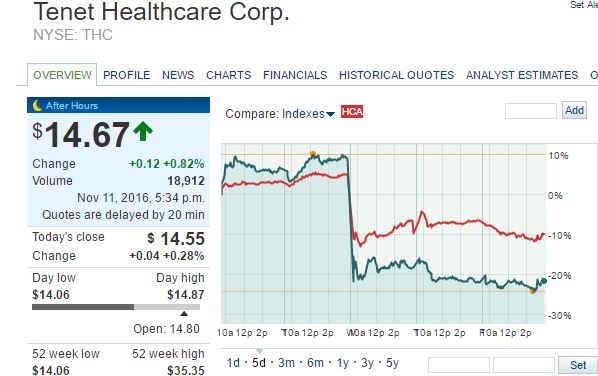Click the orange low marker on chart
This screenshot has height=376, width=598.
point(533,291)
